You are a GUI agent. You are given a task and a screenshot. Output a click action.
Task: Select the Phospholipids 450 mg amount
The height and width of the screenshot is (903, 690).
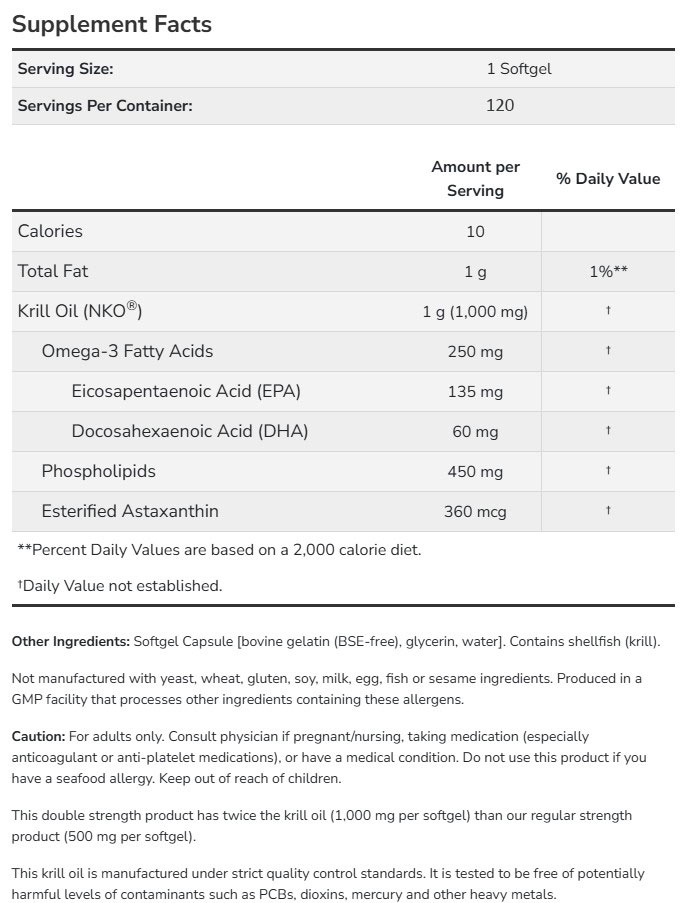coord(475,472)
